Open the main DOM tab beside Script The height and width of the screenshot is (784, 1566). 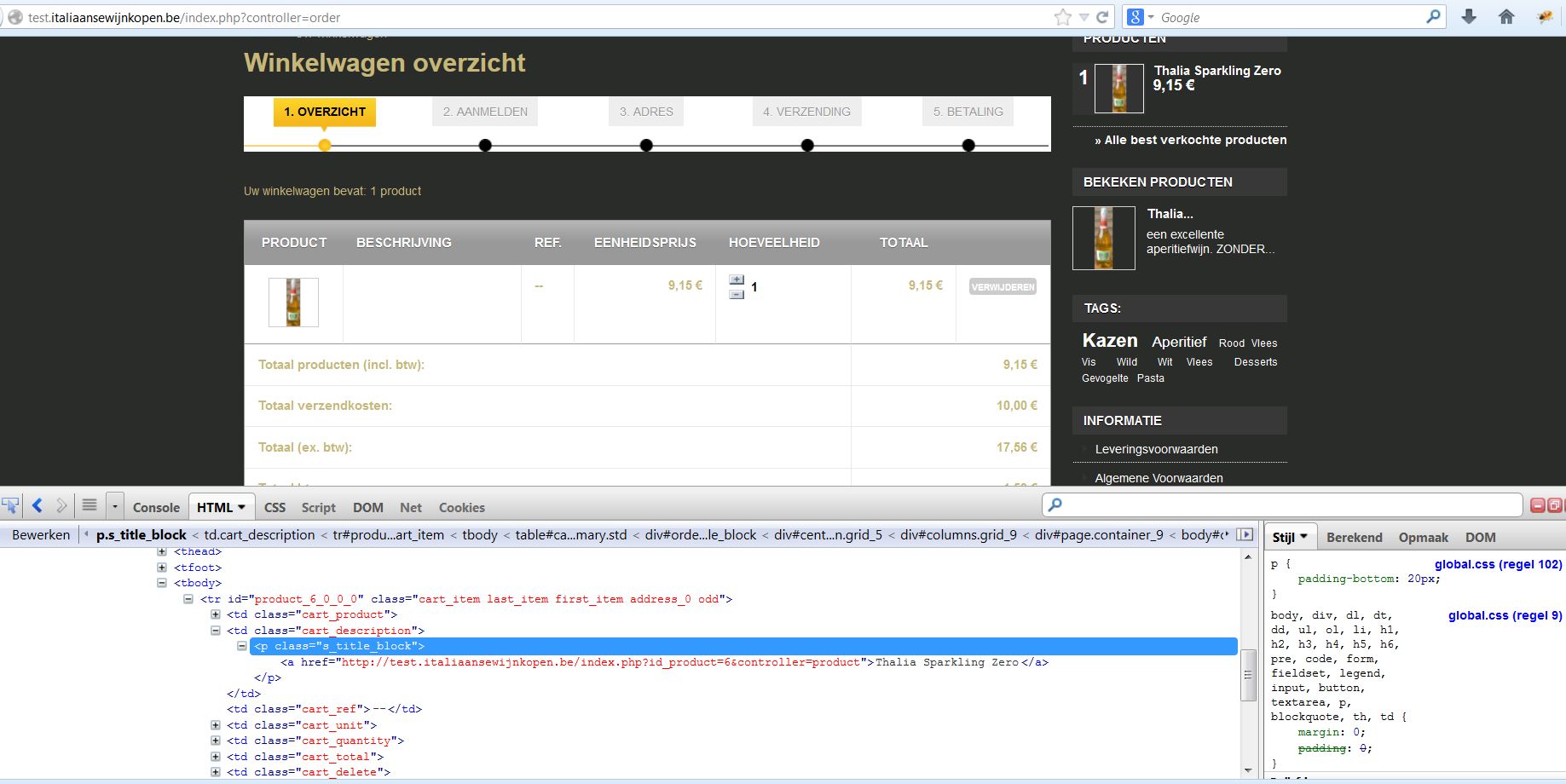click(368, 507)
